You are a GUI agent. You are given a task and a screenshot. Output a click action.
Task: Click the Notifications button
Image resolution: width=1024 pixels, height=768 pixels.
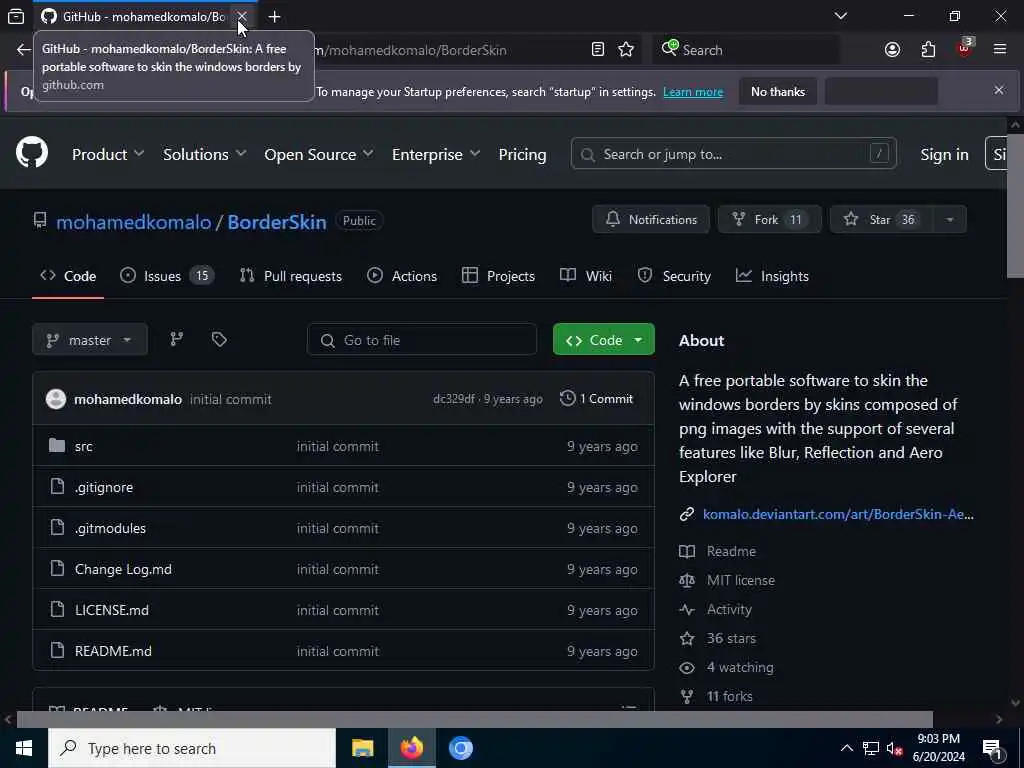651,219
